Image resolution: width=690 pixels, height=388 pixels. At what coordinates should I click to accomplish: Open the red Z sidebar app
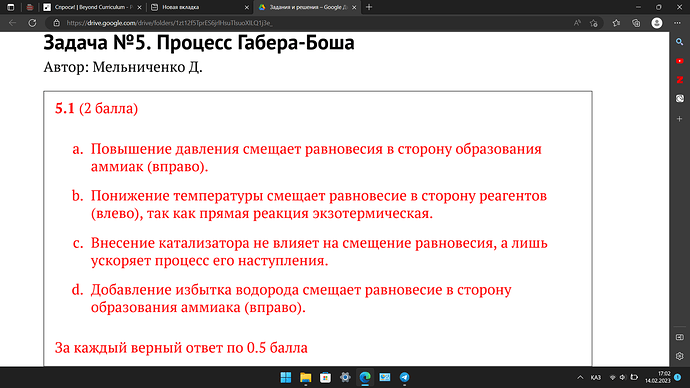pyautogui.click(x=679, y=80)
